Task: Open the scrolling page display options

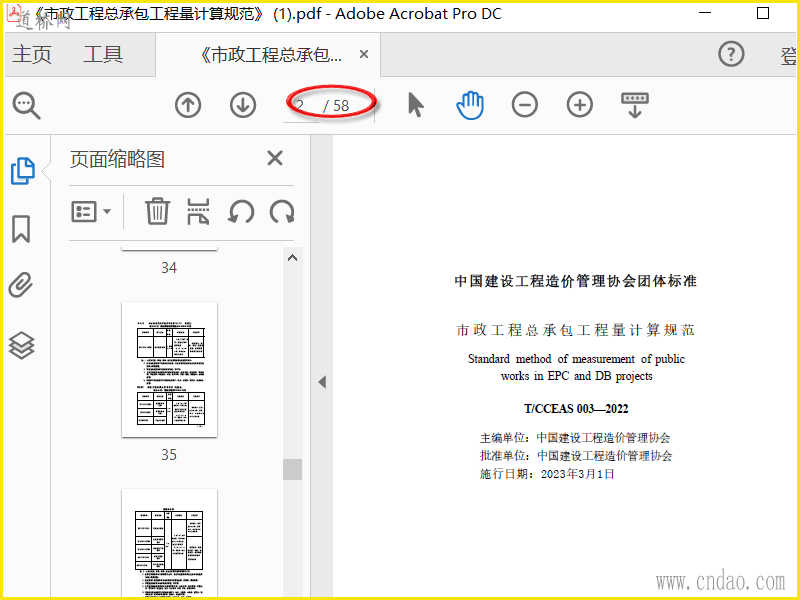Action: [635, 105]
